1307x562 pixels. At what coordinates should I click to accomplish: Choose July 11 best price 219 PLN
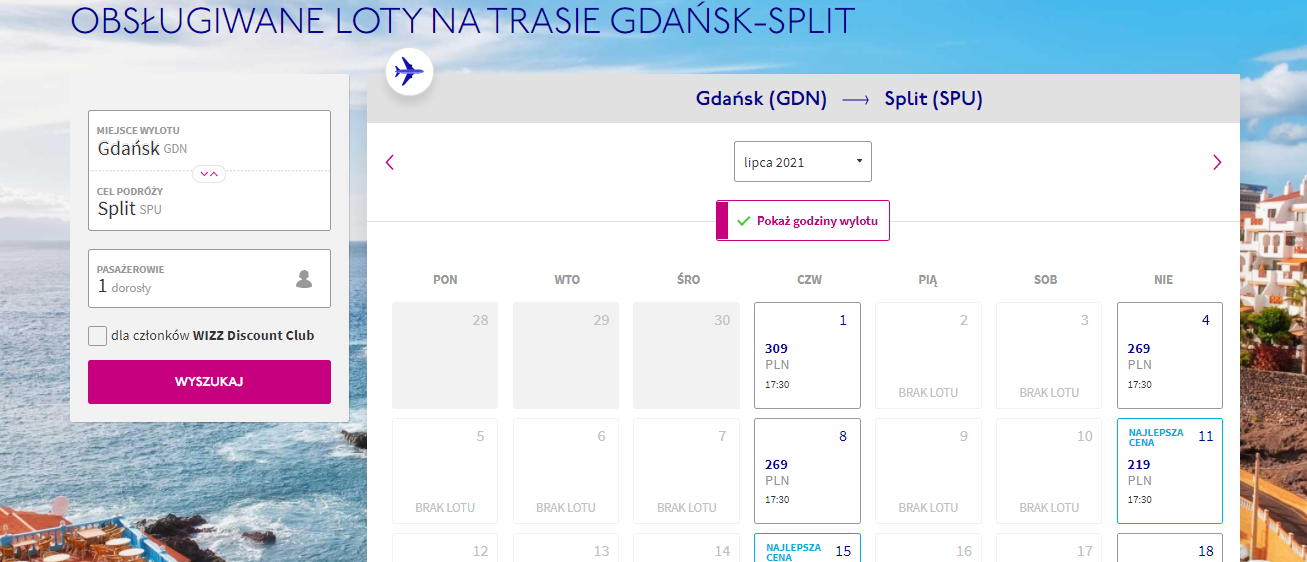(1169, 471)
